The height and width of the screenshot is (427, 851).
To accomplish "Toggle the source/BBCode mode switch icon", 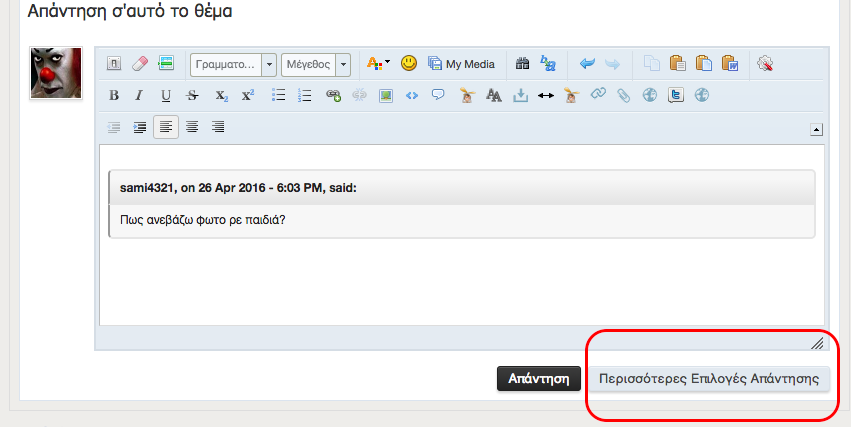I will point(113,64).
